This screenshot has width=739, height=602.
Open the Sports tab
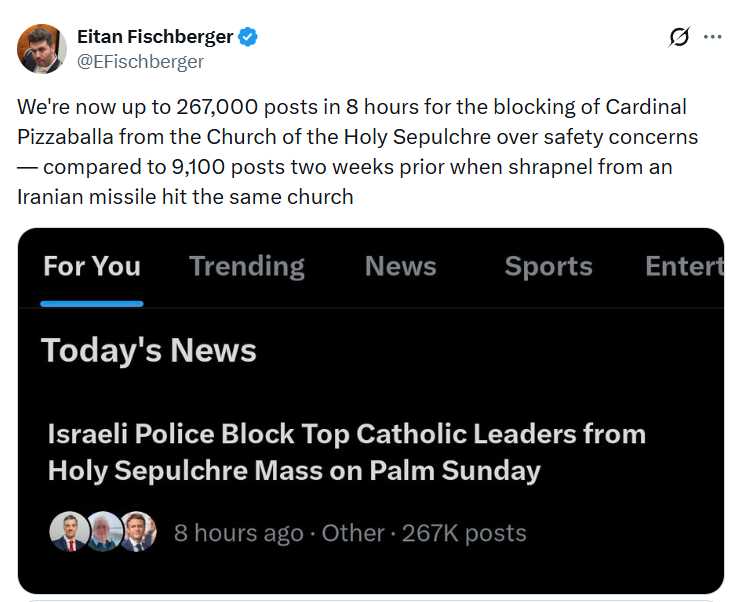click(x=548, y=266)
